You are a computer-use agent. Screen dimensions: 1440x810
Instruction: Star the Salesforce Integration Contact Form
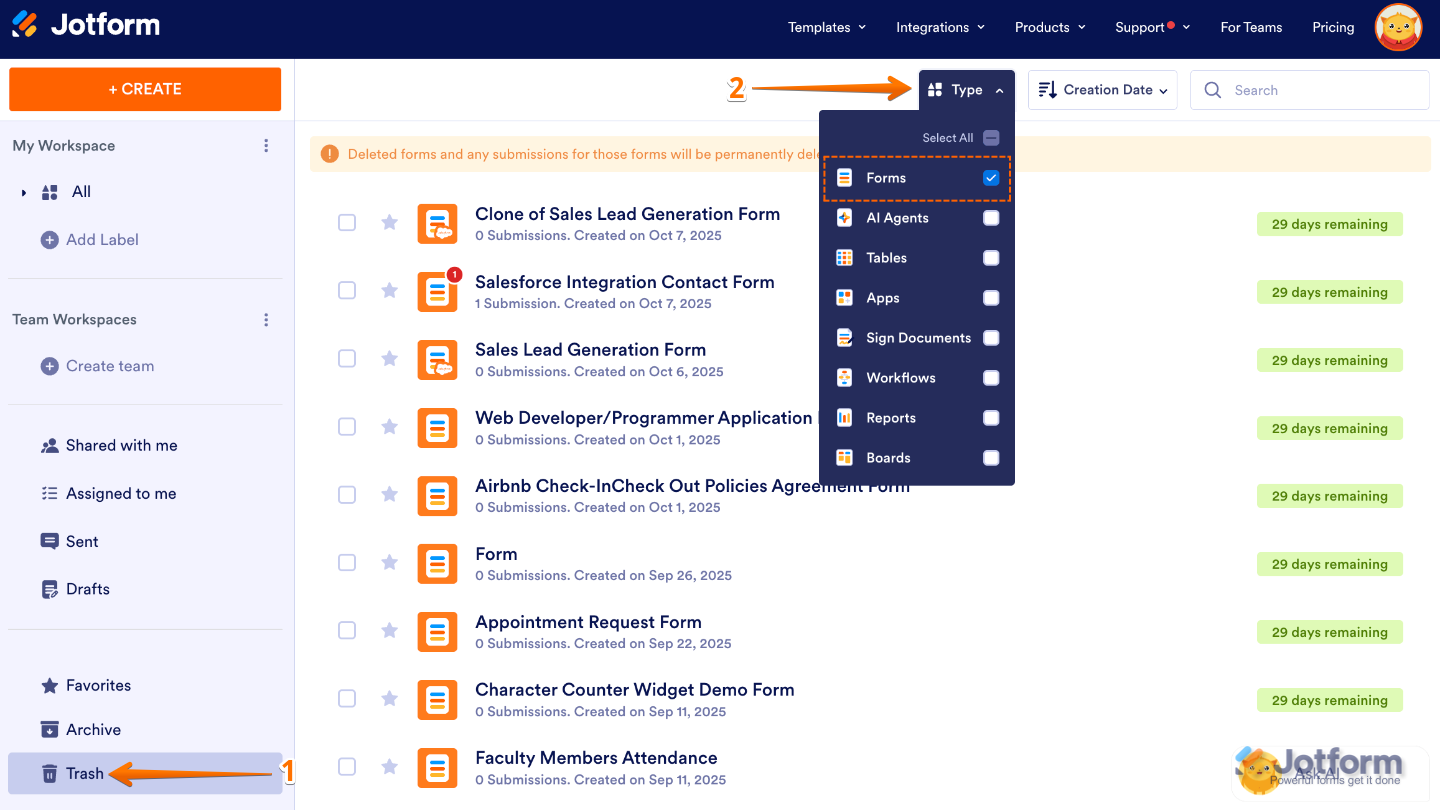point(389,290)
